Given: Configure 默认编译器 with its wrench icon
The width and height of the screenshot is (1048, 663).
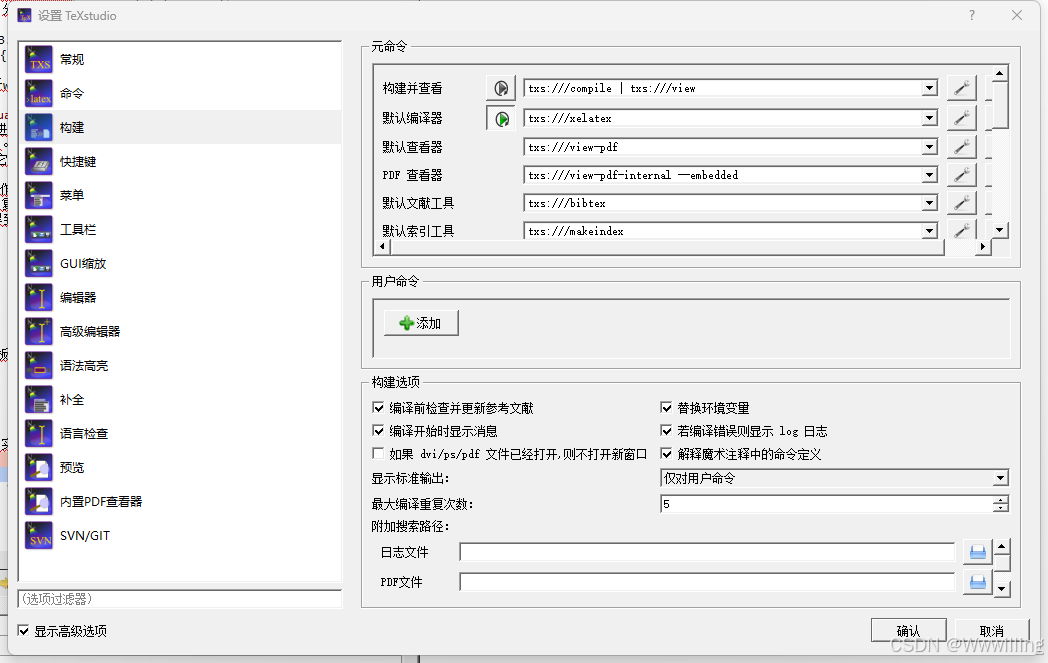Looking at the screenshot, I should (962, 118).
